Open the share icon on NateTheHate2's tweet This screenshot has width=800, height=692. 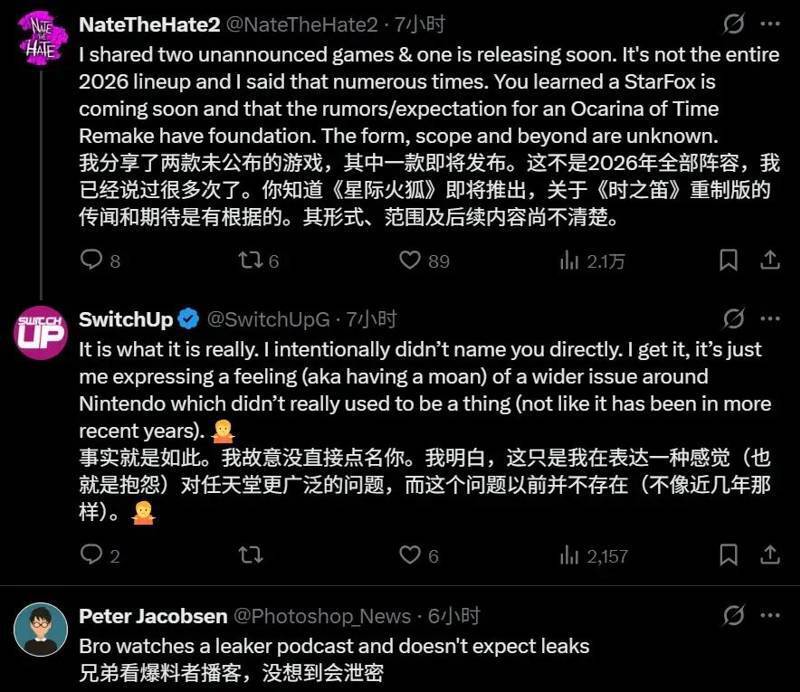769,260
